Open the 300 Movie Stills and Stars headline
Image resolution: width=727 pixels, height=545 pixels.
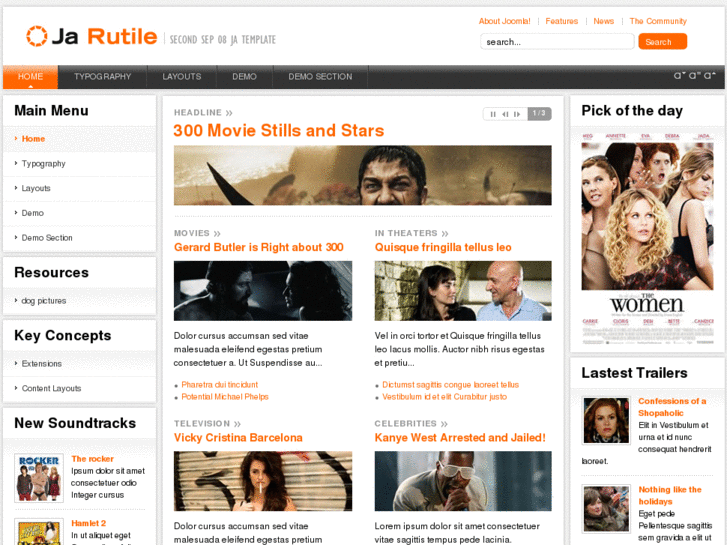[x=279, y=131]
